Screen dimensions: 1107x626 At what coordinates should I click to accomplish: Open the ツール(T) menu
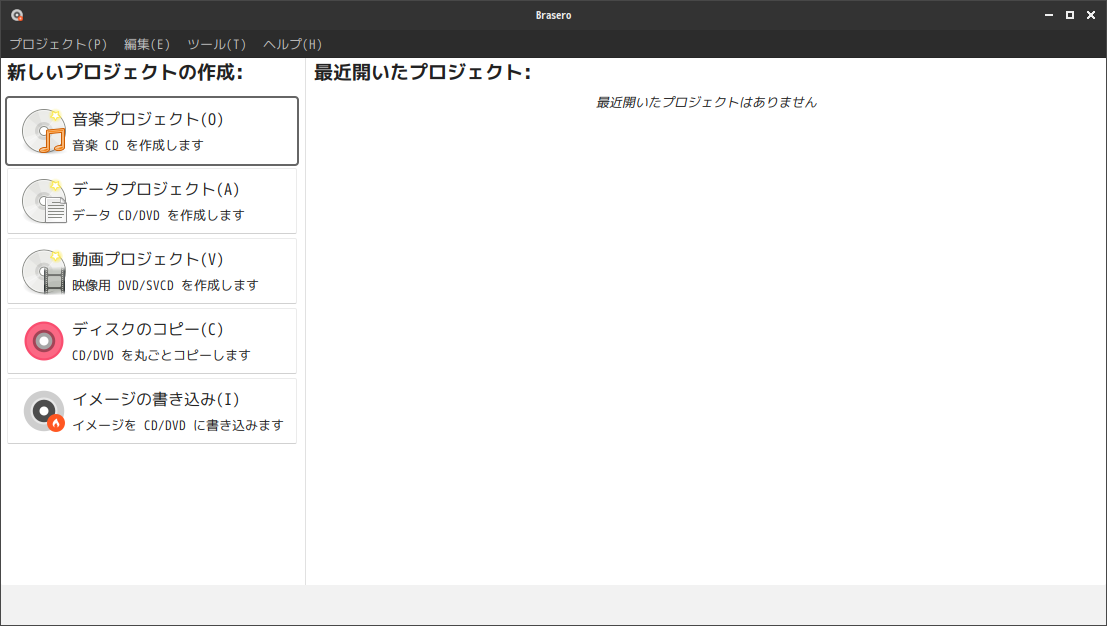[217, 44]
